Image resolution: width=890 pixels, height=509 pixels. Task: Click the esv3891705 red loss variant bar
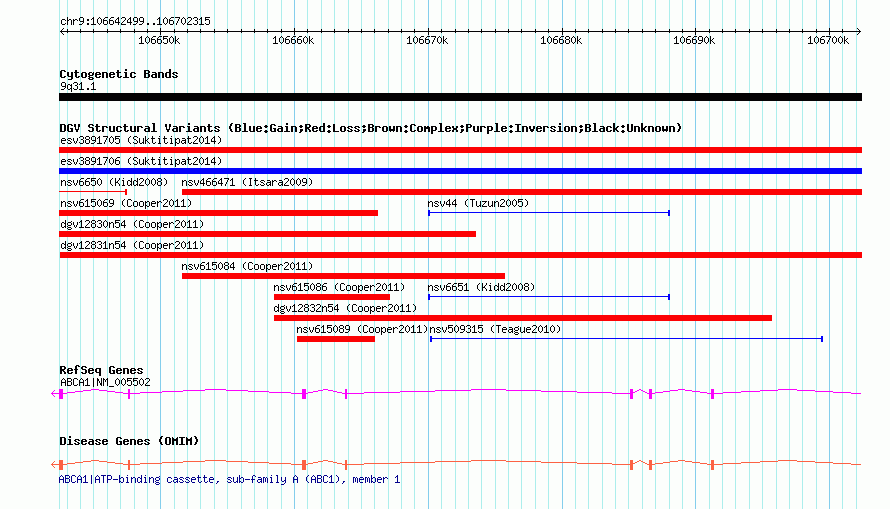pos(460,150)
